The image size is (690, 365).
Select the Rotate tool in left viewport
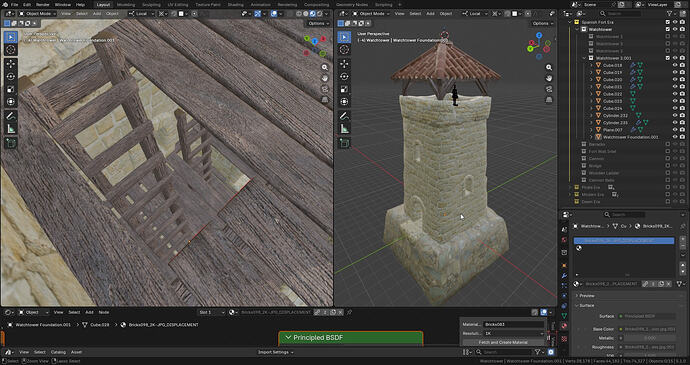click(11, 77)
